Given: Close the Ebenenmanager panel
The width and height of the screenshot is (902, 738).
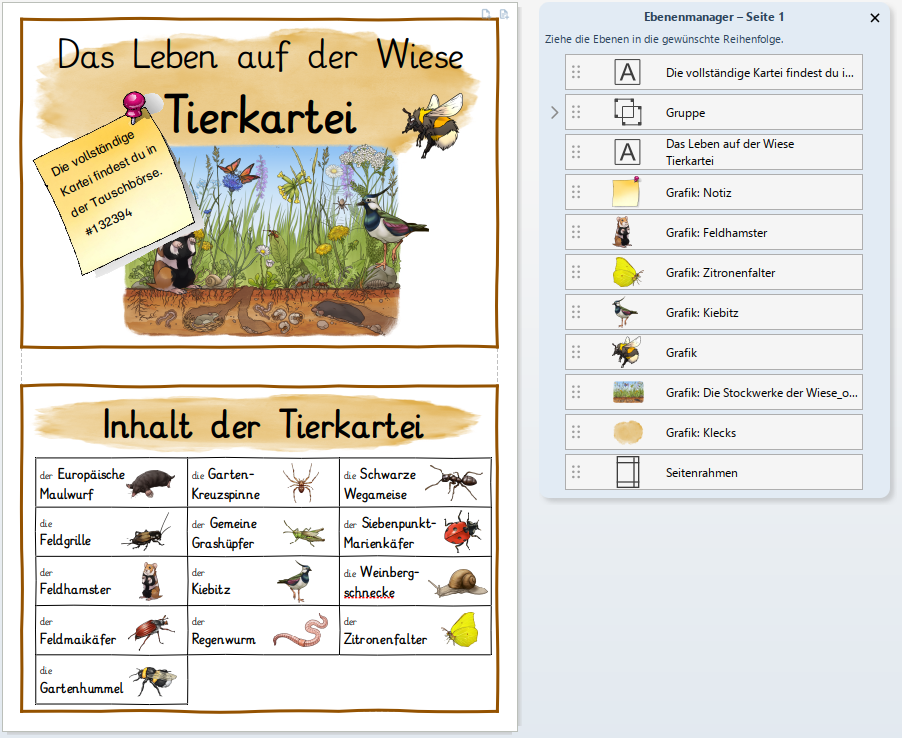Looking at the screenshot, I should 875,17.
